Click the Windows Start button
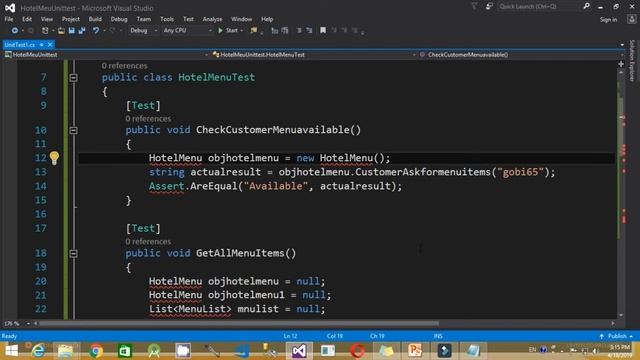640x360 pixels. (x=11, y=351)
